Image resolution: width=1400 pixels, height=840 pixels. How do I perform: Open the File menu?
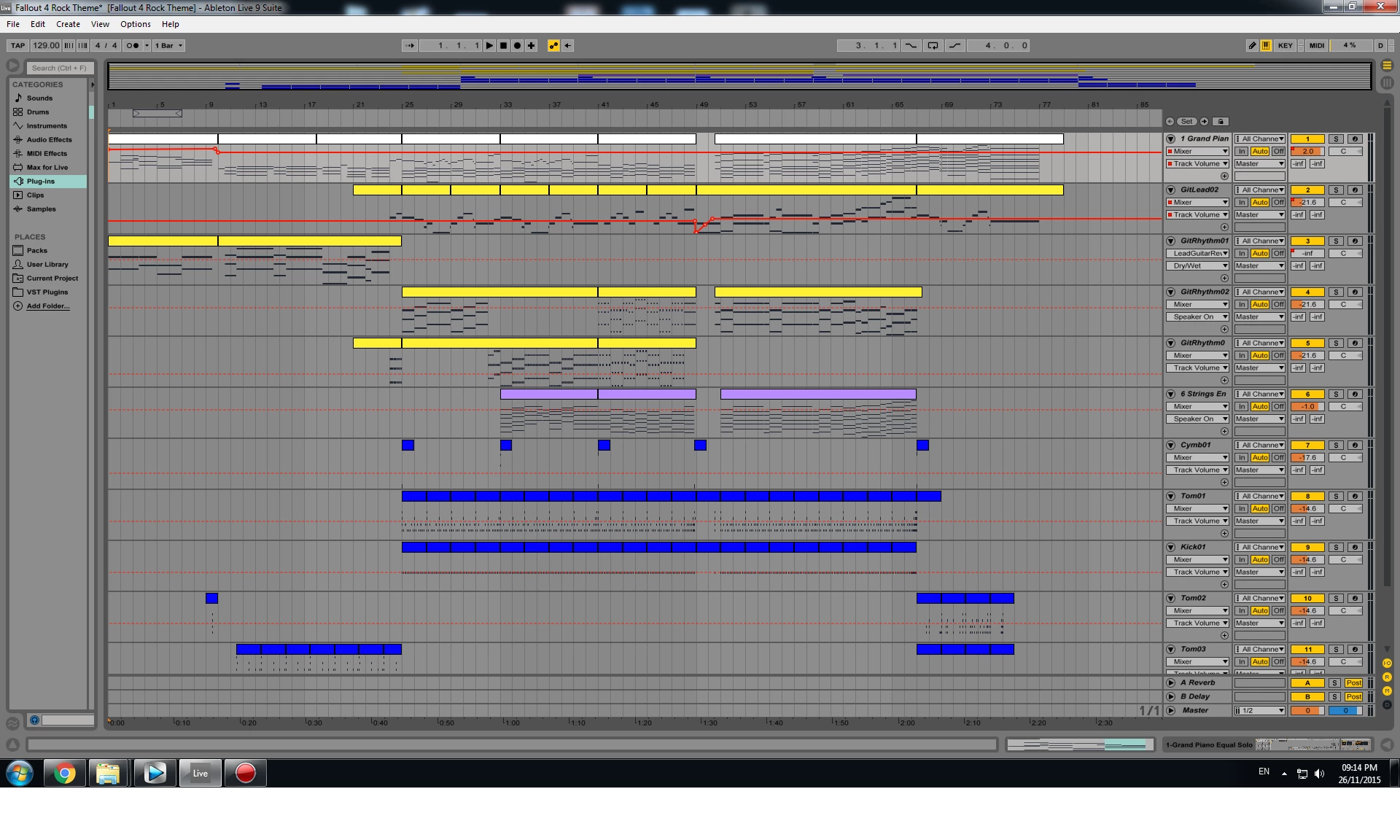tap(13, 24)
